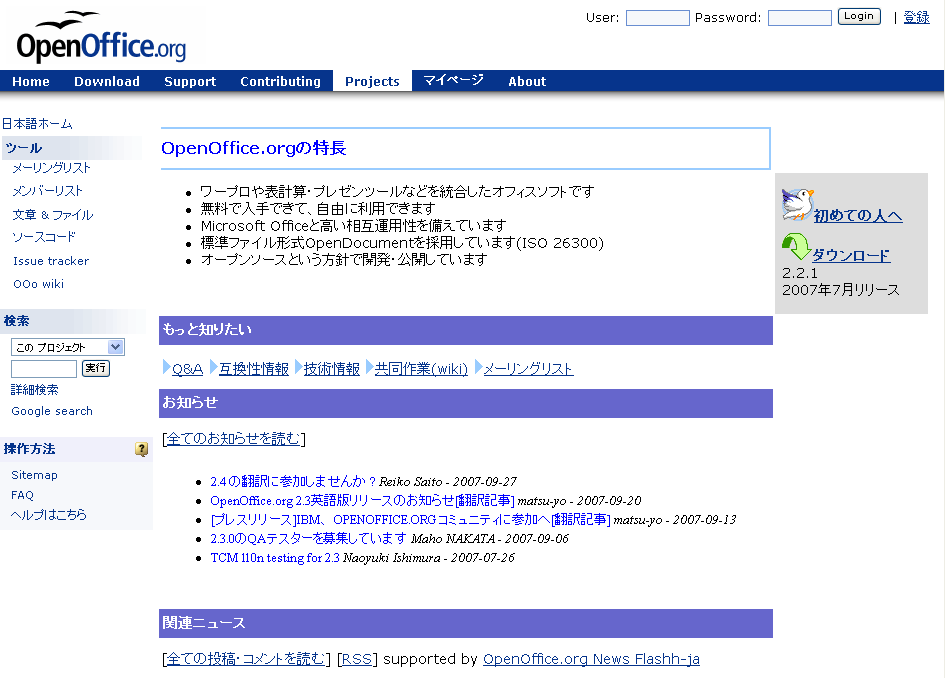Click the arrow icon before 技術情報
The width and height of the screenshot is (945, 678).
point(298,367)
